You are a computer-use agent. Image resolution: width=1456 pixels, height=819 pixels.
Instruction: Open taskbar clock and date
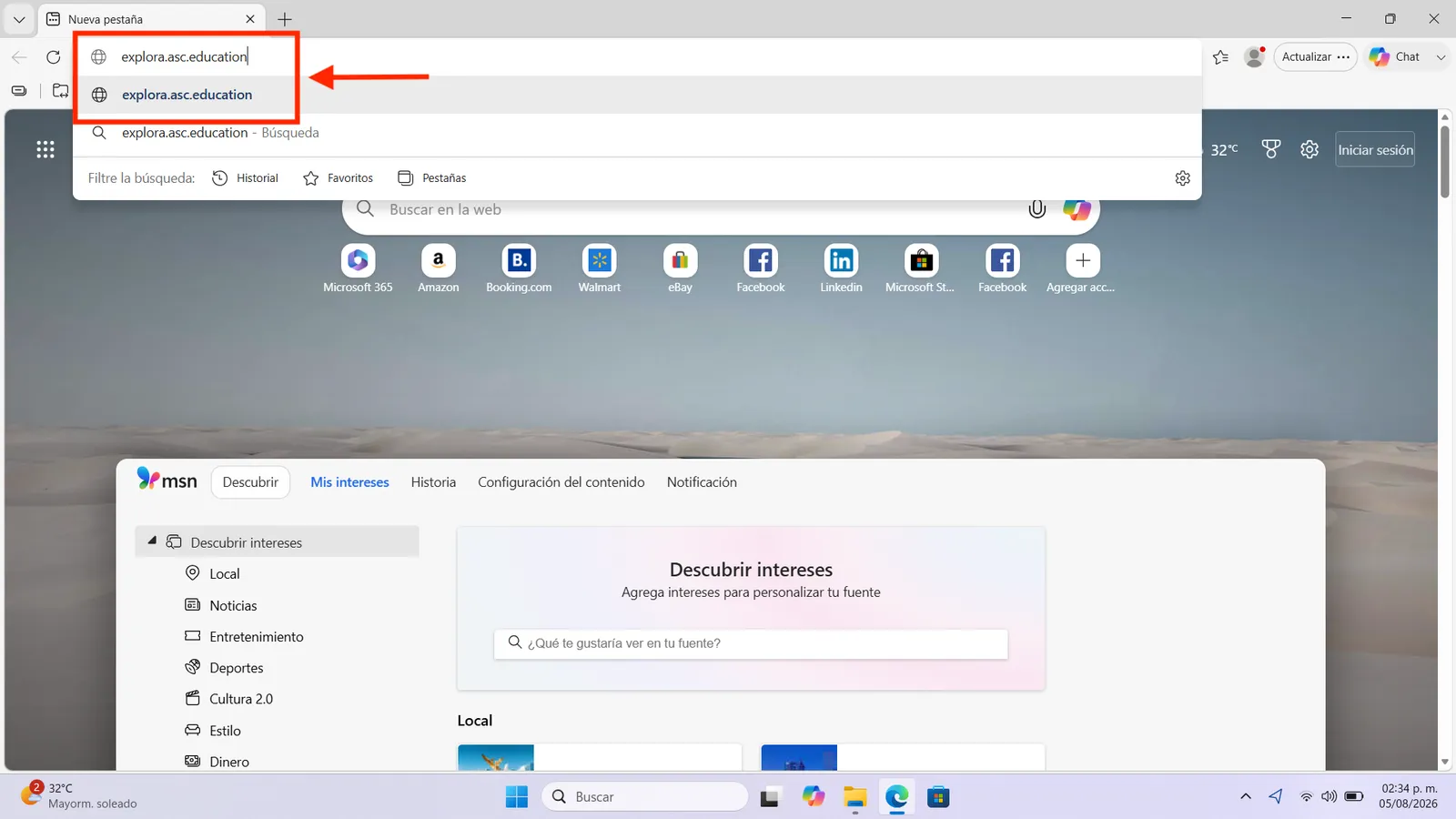pos(1409,795)
